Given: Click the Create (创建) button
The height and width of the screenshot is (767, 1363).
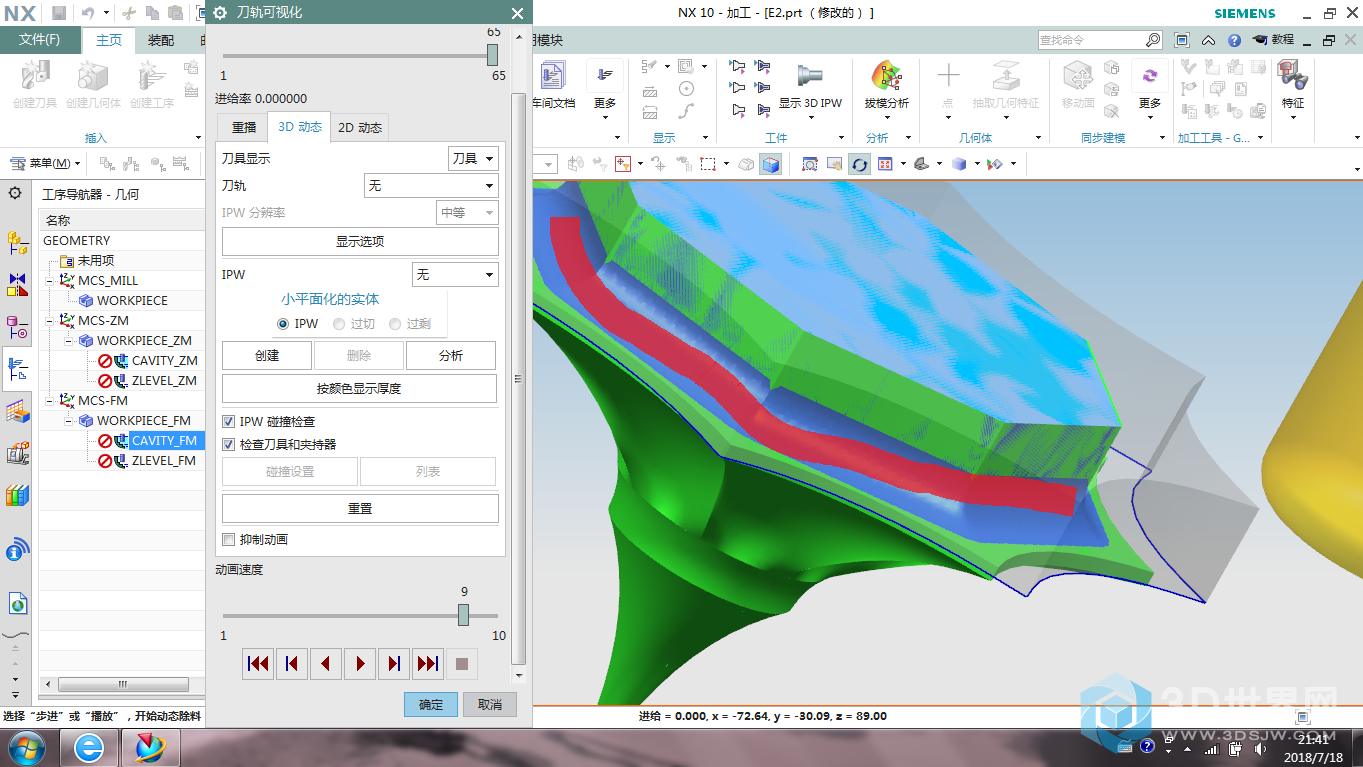Looking at the screenshot, I should click(x=267, y=356).
